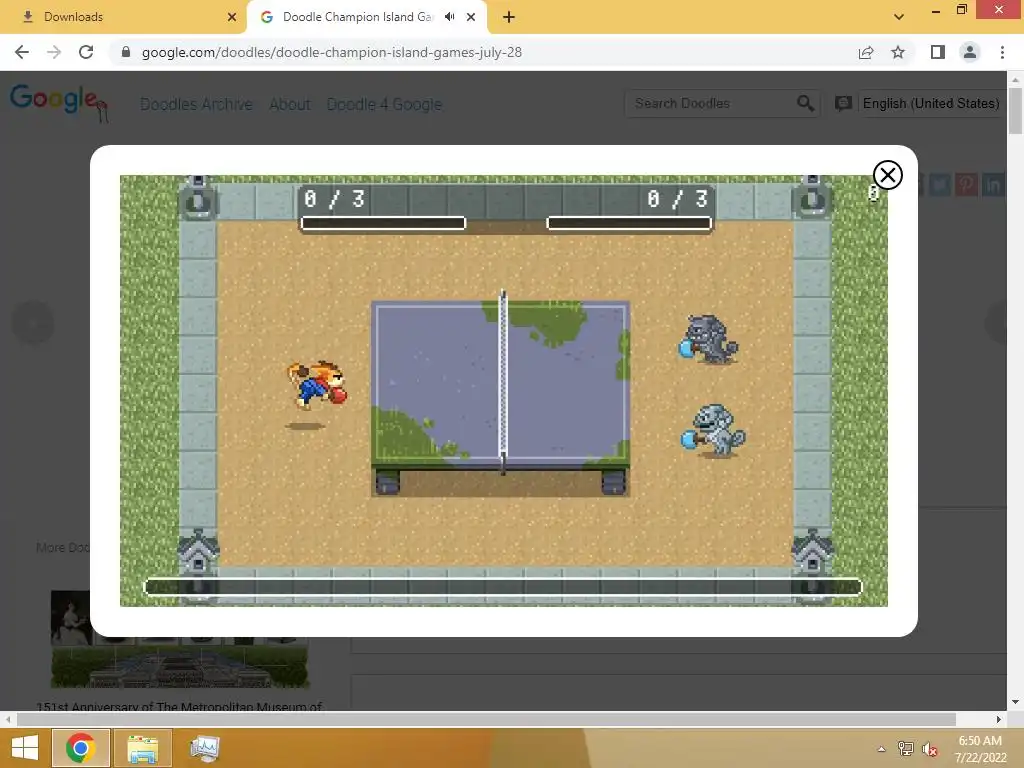Click the 151st Anniversary Metropolitan Museum link
This screenshot has width=1024, height=768.
180,706
